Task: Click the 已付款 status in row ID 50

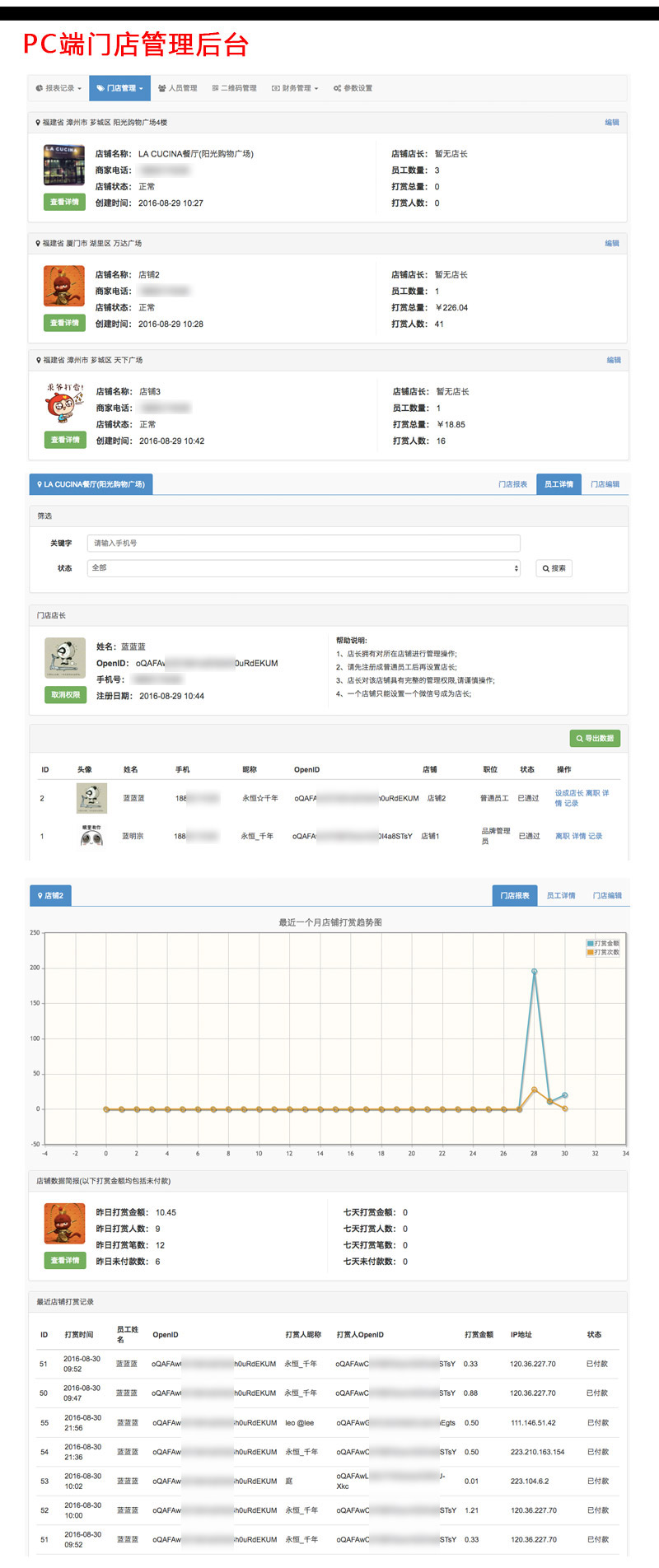Action: (597, 1393)
